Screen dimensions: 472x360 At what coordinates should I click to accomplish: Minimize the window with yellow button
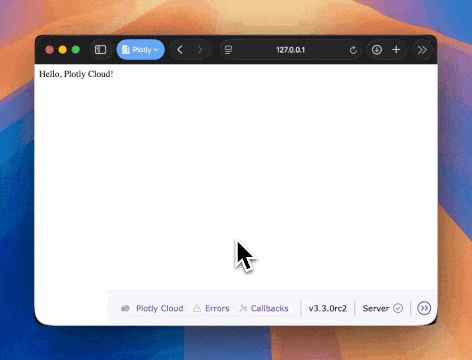[62, 50]
